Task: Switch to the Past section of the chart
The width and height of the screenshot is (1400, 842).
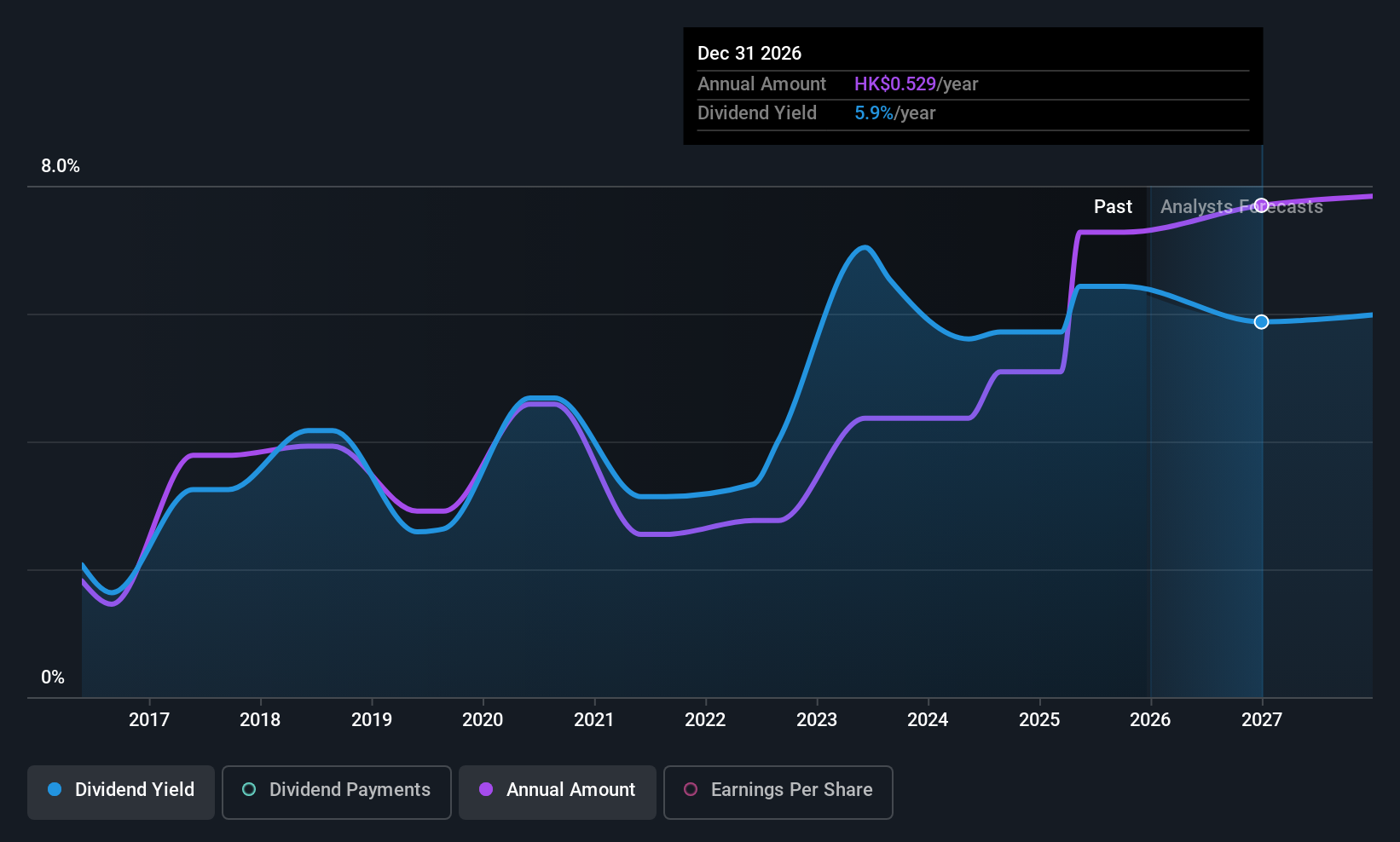Action: tap(1113, 206)
